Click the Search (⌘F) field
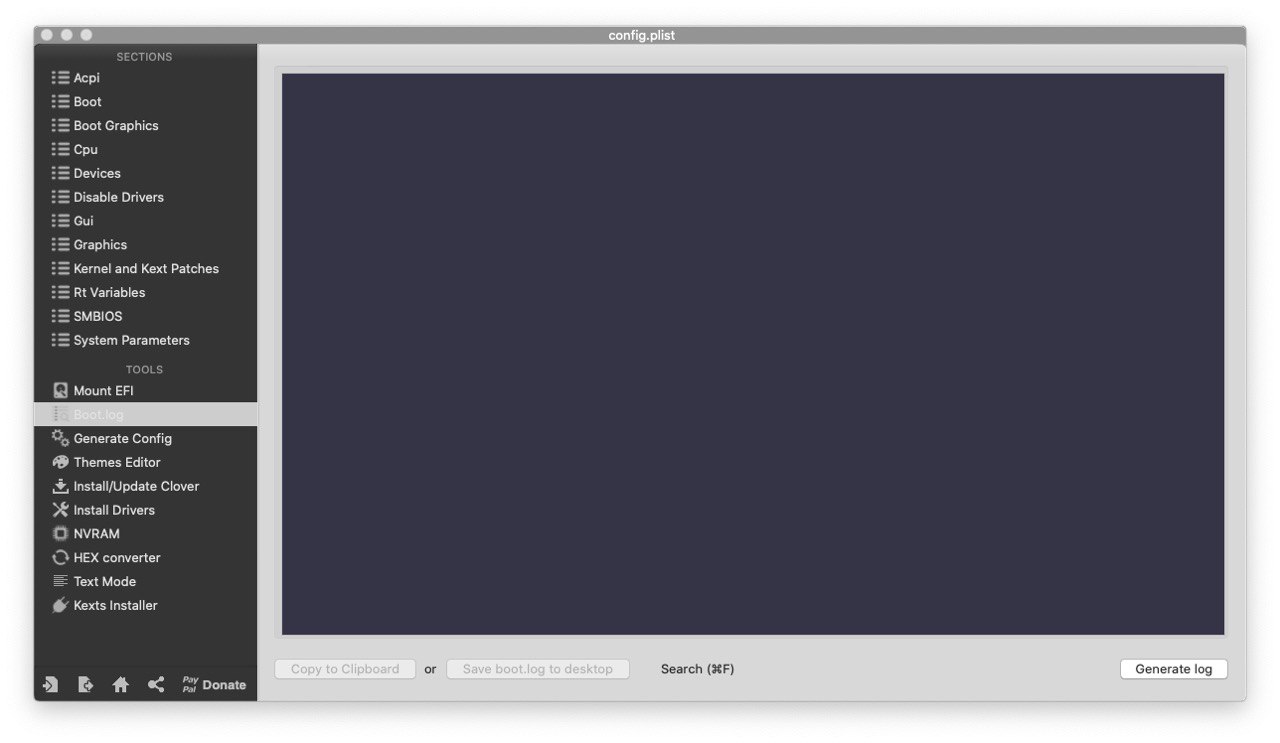The image size is (1280, 743). [698, 669]
